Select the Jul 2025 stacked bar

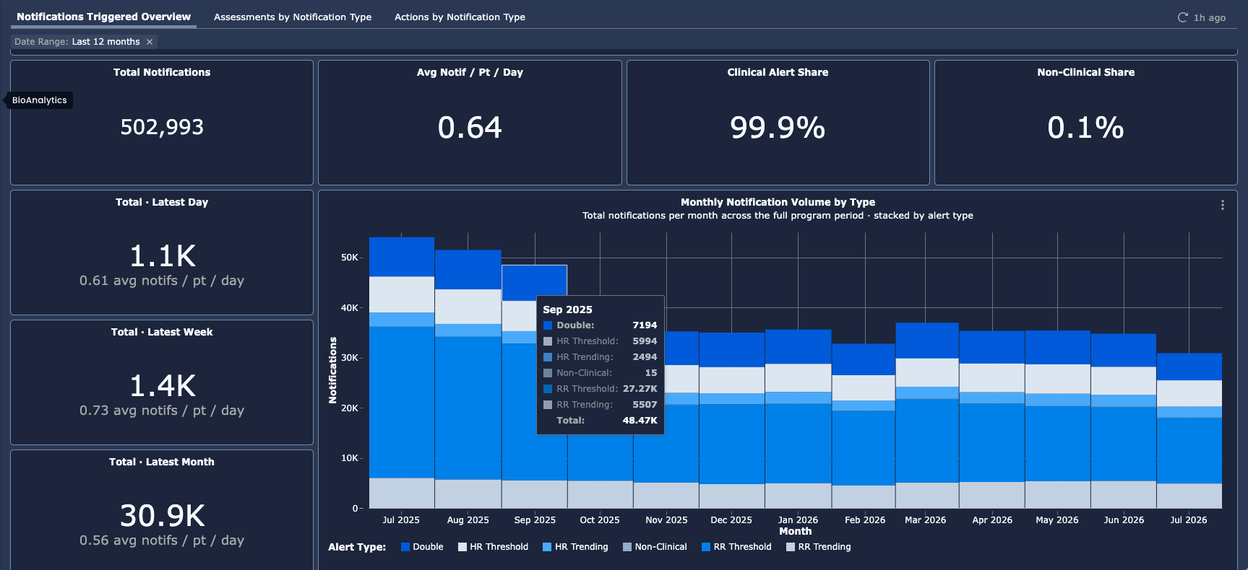(x=402, y=373)
